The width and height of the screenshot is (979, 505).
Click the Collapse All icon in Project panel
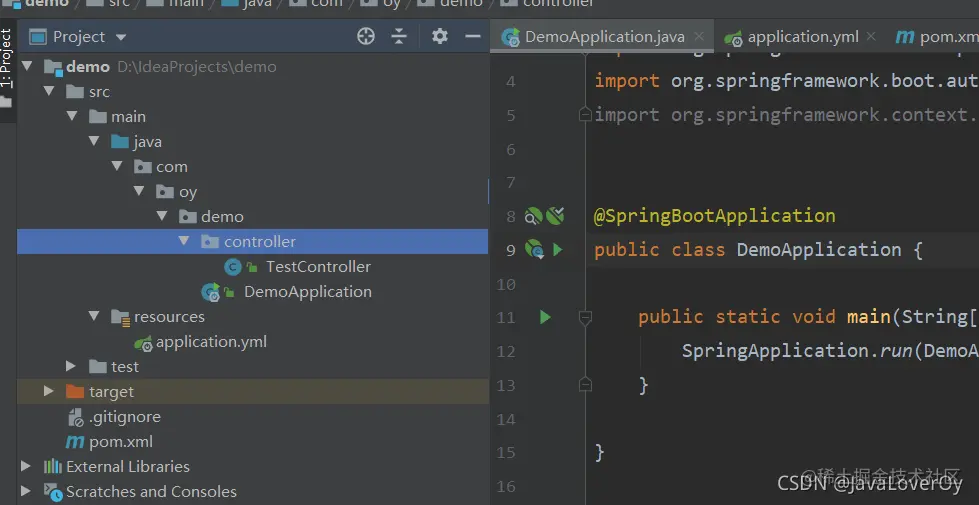(399, 37)
